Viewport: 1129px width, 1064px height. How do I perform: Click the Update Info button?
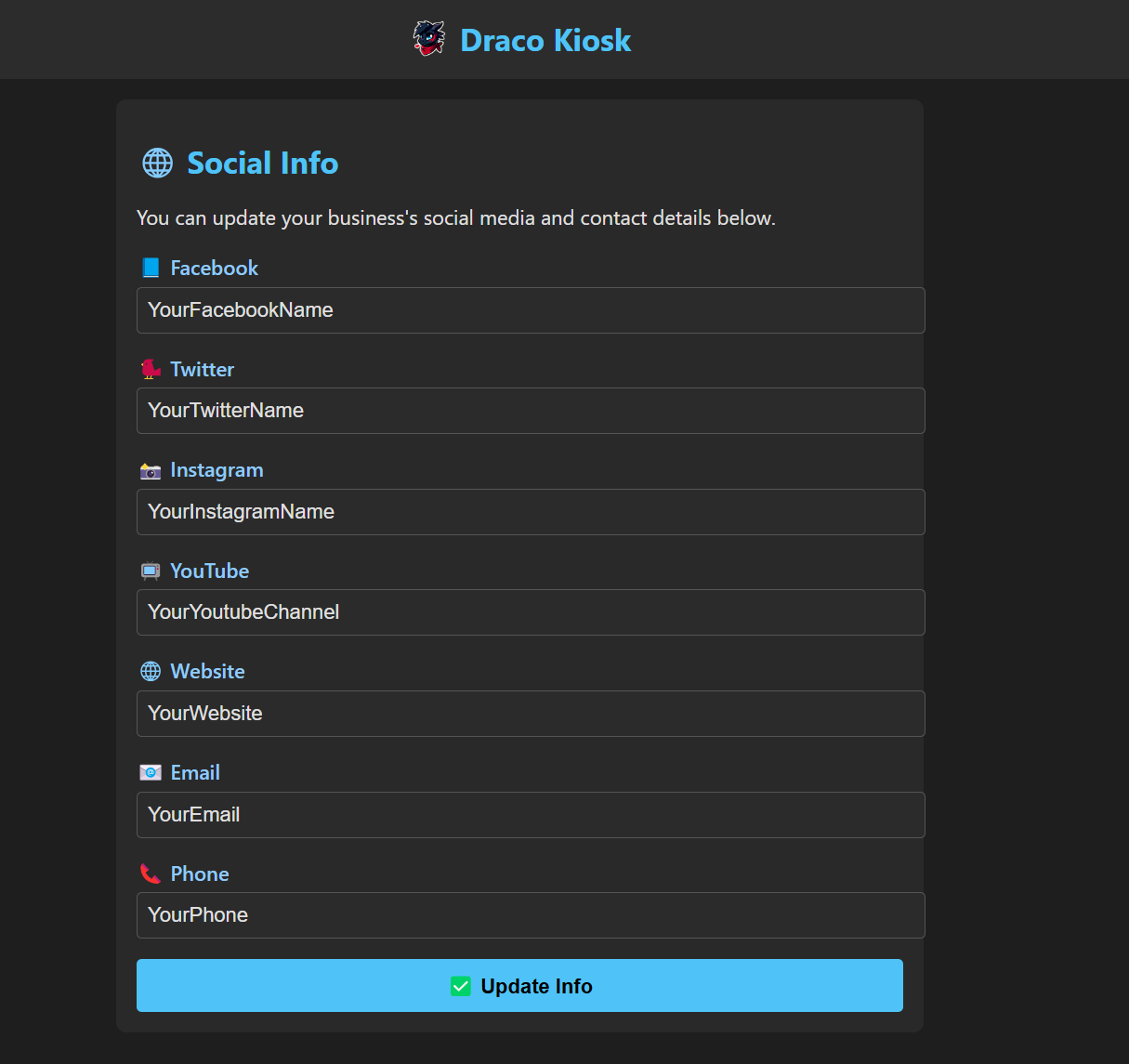tap(519, 986)
